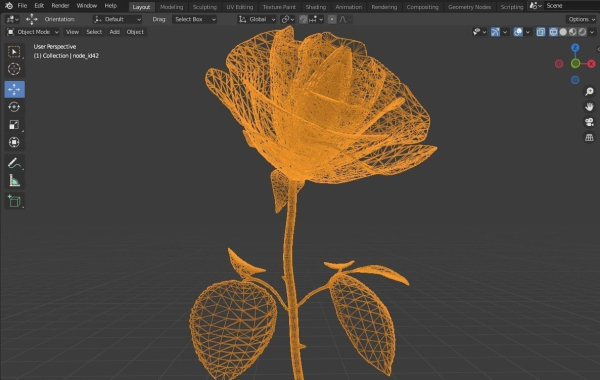Switch to the Sculpting workspace tab

click(x=205, y=7)
